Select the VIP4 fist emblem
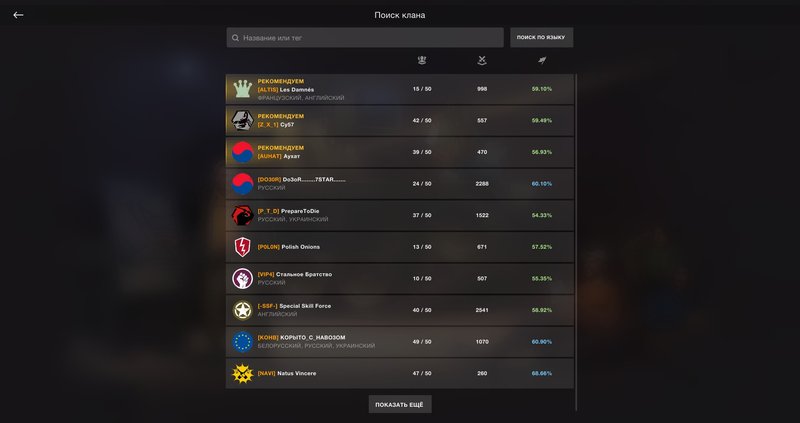800x423 pixels. (x=243, y=279)
